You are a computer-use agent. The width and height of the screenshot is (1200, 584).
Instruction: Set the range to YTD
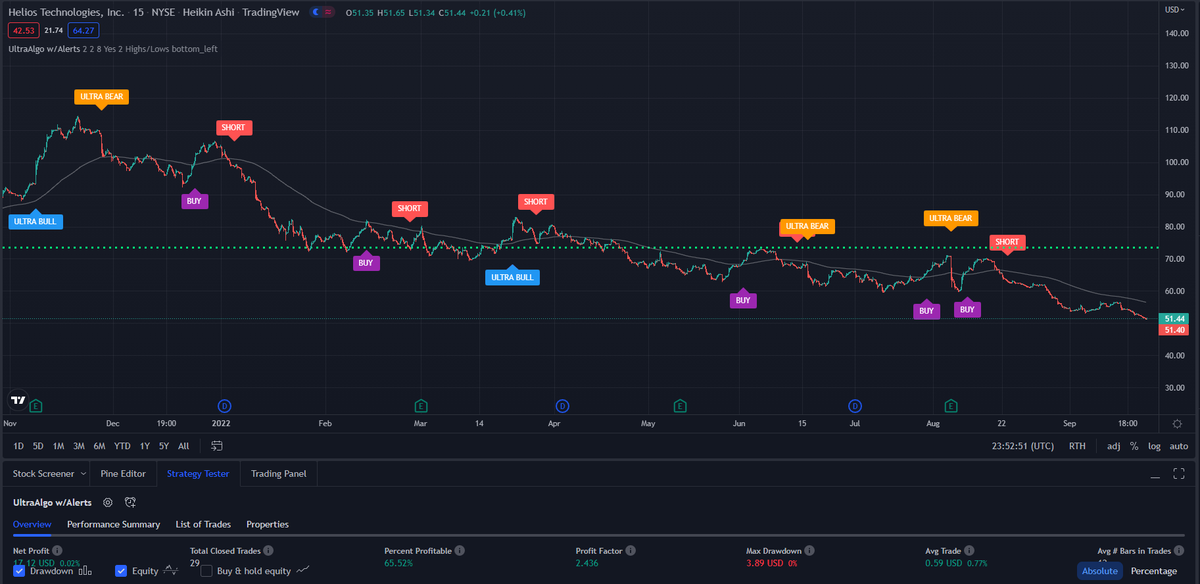tap(122, 446)
